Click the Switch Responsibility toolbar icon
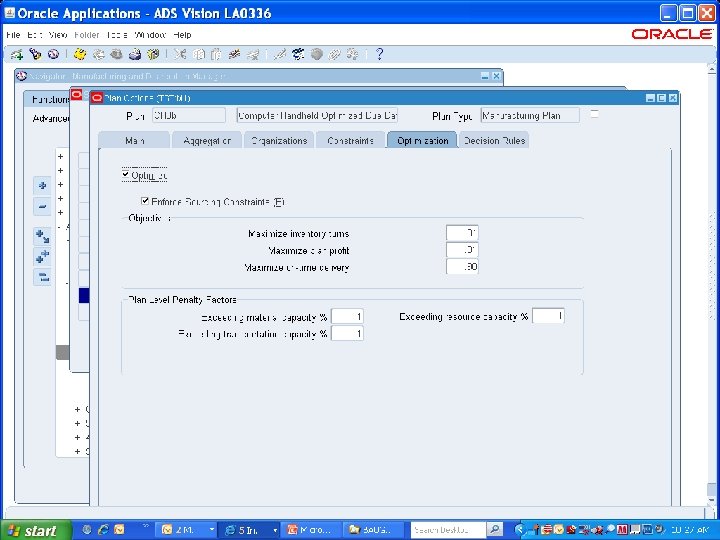 pos(116,55)
